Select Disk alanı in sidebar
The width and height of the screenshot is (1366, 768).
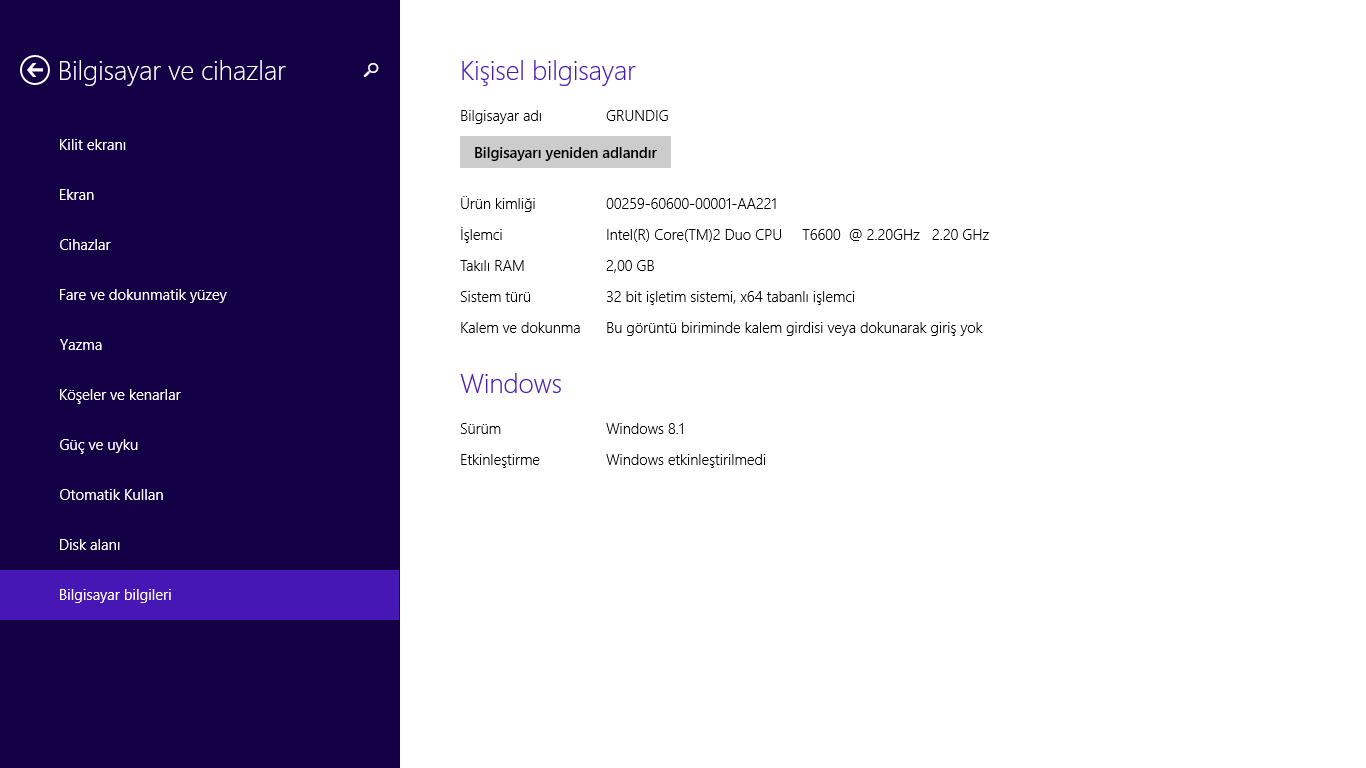(x=200, y=545)
